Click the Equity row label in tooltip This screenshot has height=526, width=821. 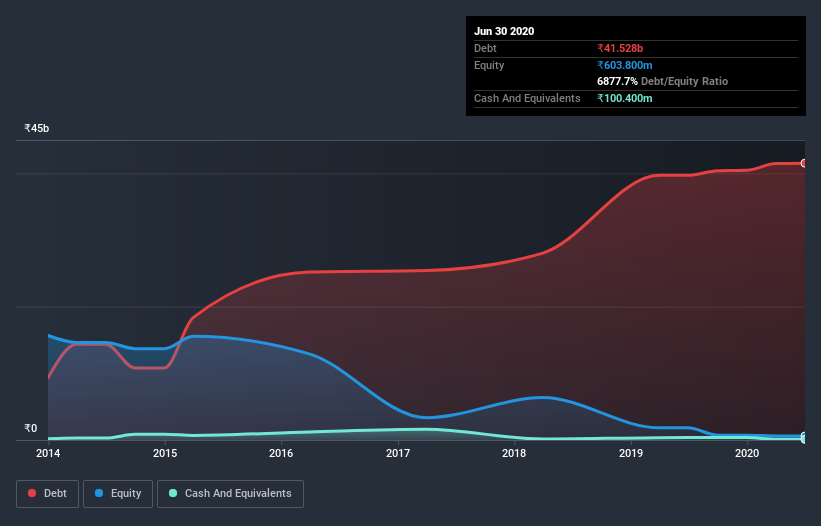[489, 65]
